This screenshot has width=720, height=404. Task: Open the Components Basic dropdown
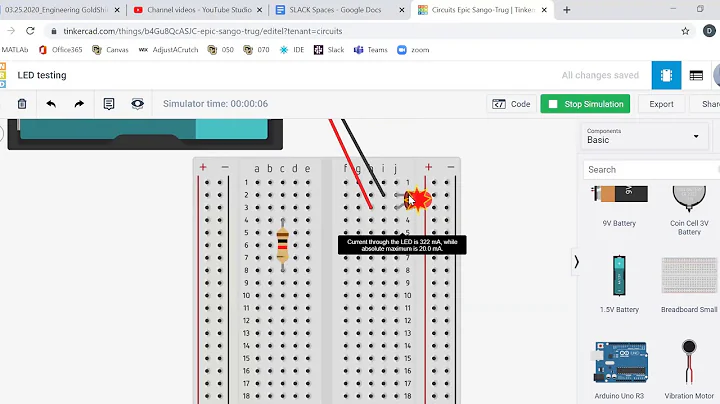click(x=643, y=136)
